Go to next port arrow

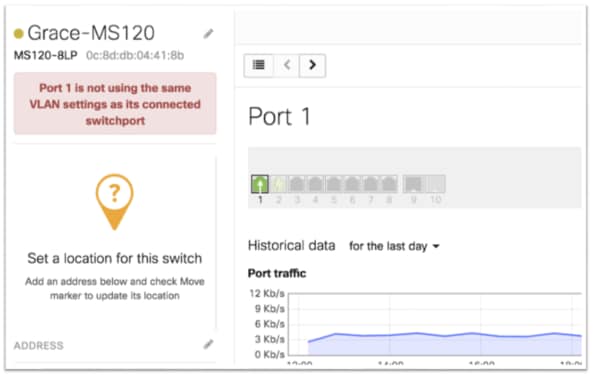312,65
